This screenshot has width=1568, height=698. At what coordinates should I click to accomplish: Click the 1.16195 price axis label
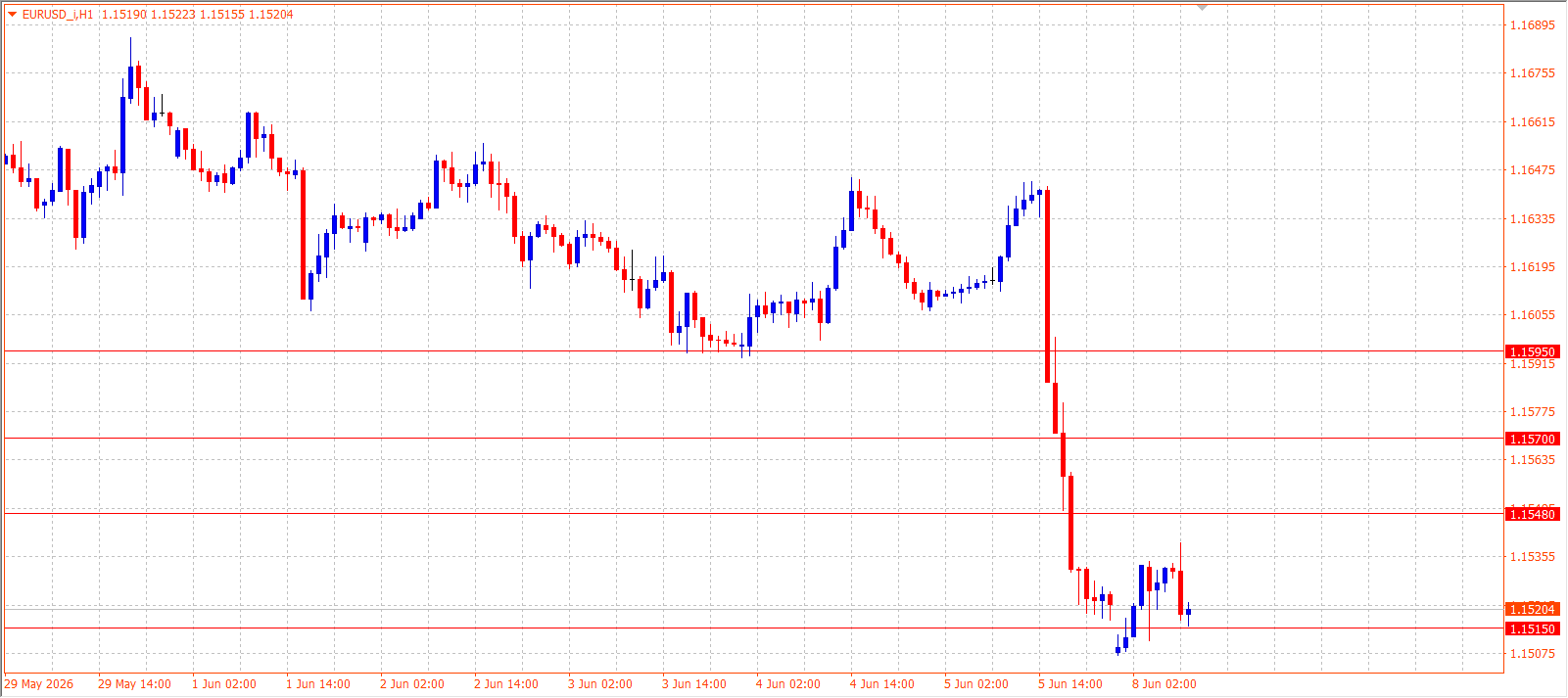click(x=1532, y=267)
